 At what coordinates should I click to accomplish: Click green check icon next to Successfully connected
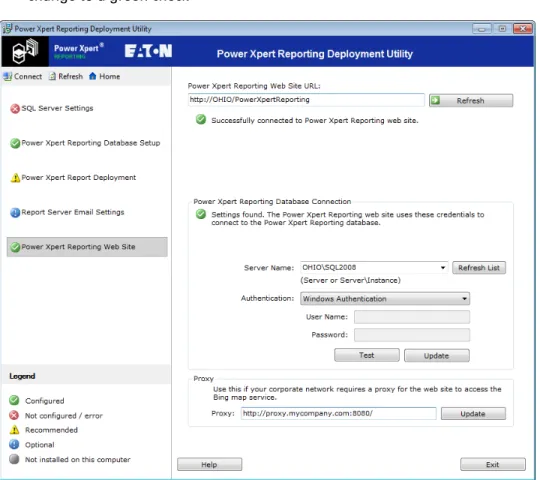pyautogui.click(x=201, y=120)
